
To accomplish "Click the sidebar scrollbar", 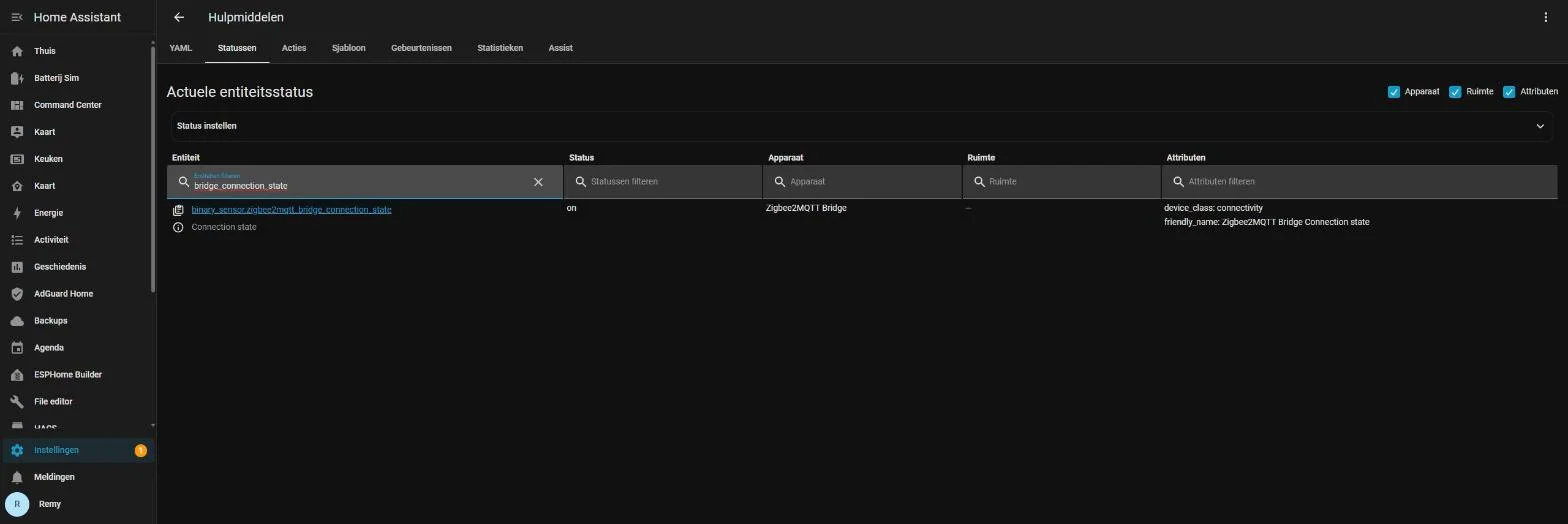I will (x=153, y=170).
